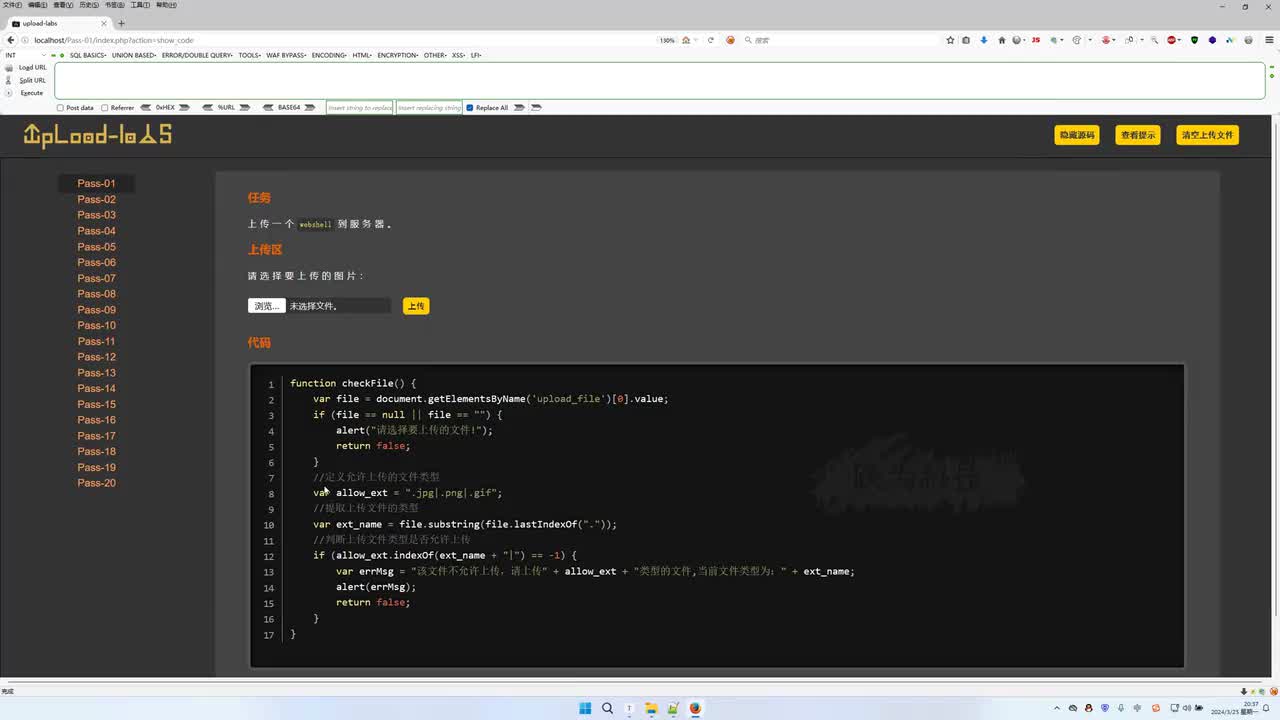Click the arrow right of 0xHEX
The image size is (1280, 720).
point(185,107)
